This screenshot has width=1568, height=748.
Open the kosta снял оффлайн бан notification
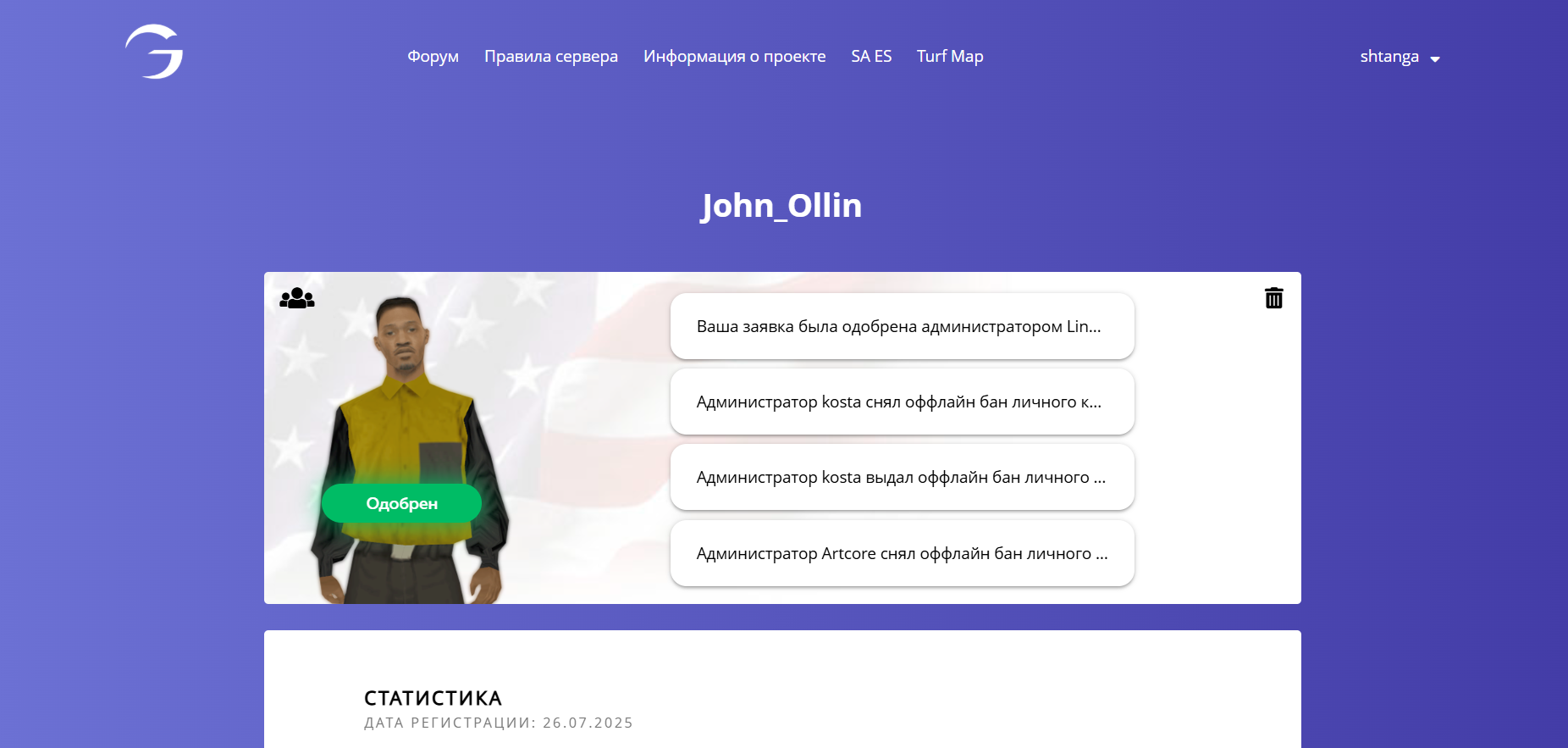[903, 402]
